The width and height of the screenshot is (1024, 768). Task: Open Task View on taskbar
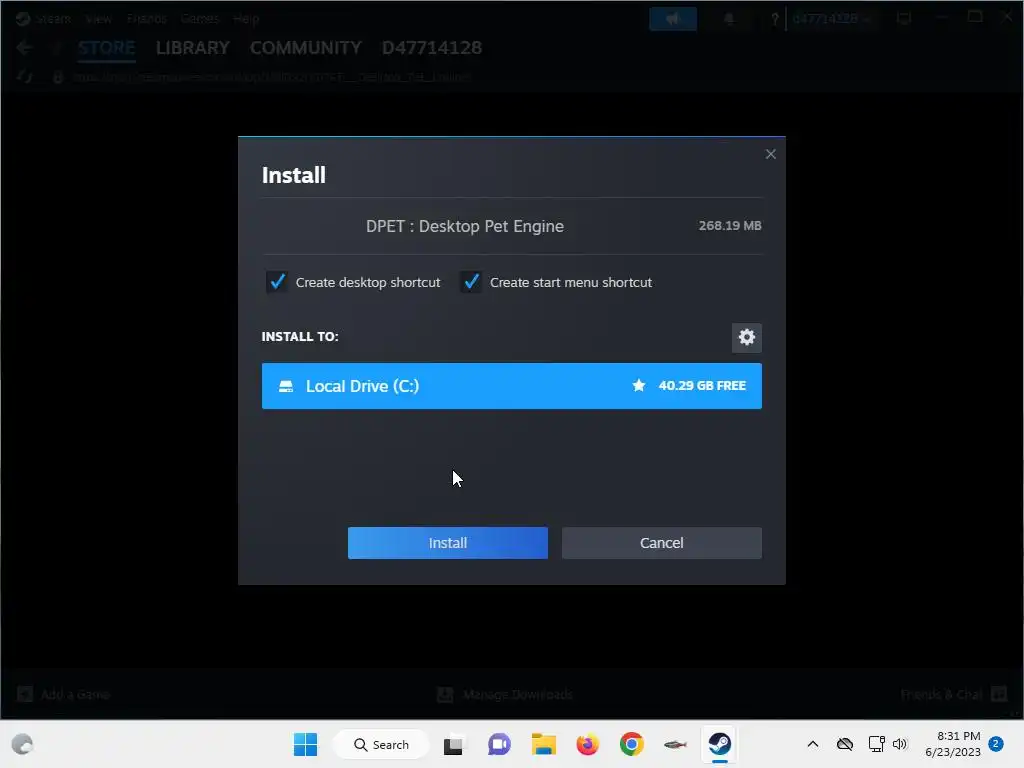pos(453,744)
